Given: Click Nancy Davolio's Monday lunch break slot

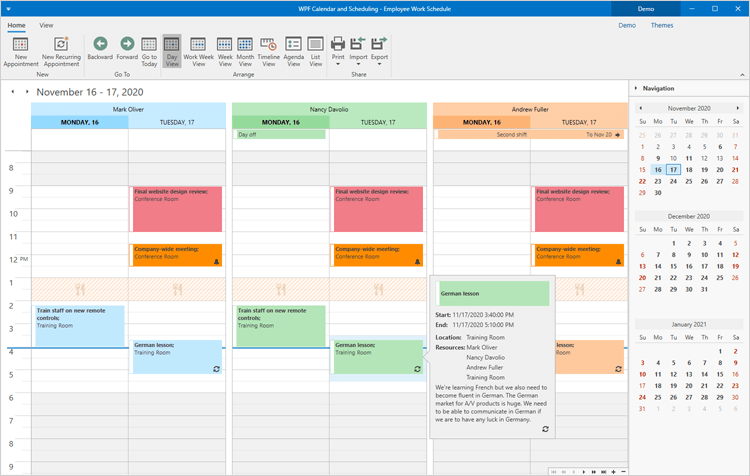Looking at the screenshot, I should (x=281, y=289).
